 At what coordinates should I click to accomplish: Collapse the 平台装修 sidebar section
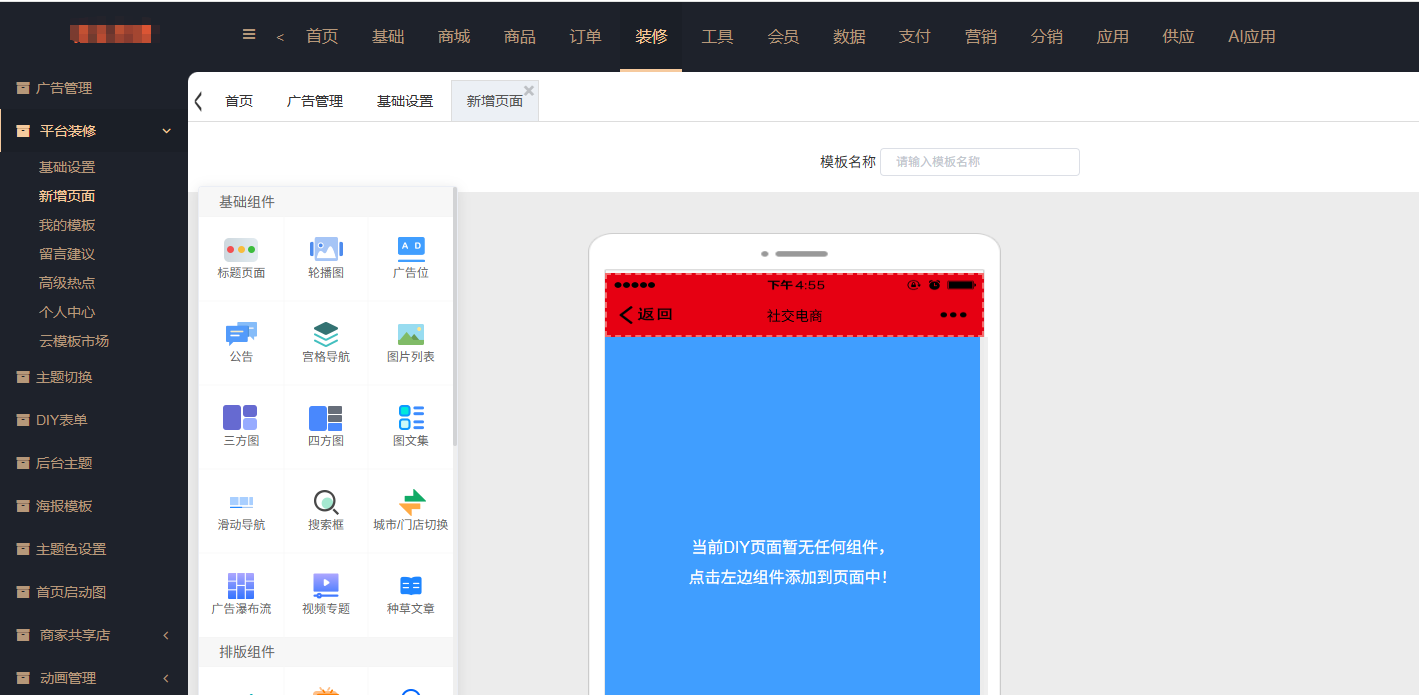coord(166,131)
